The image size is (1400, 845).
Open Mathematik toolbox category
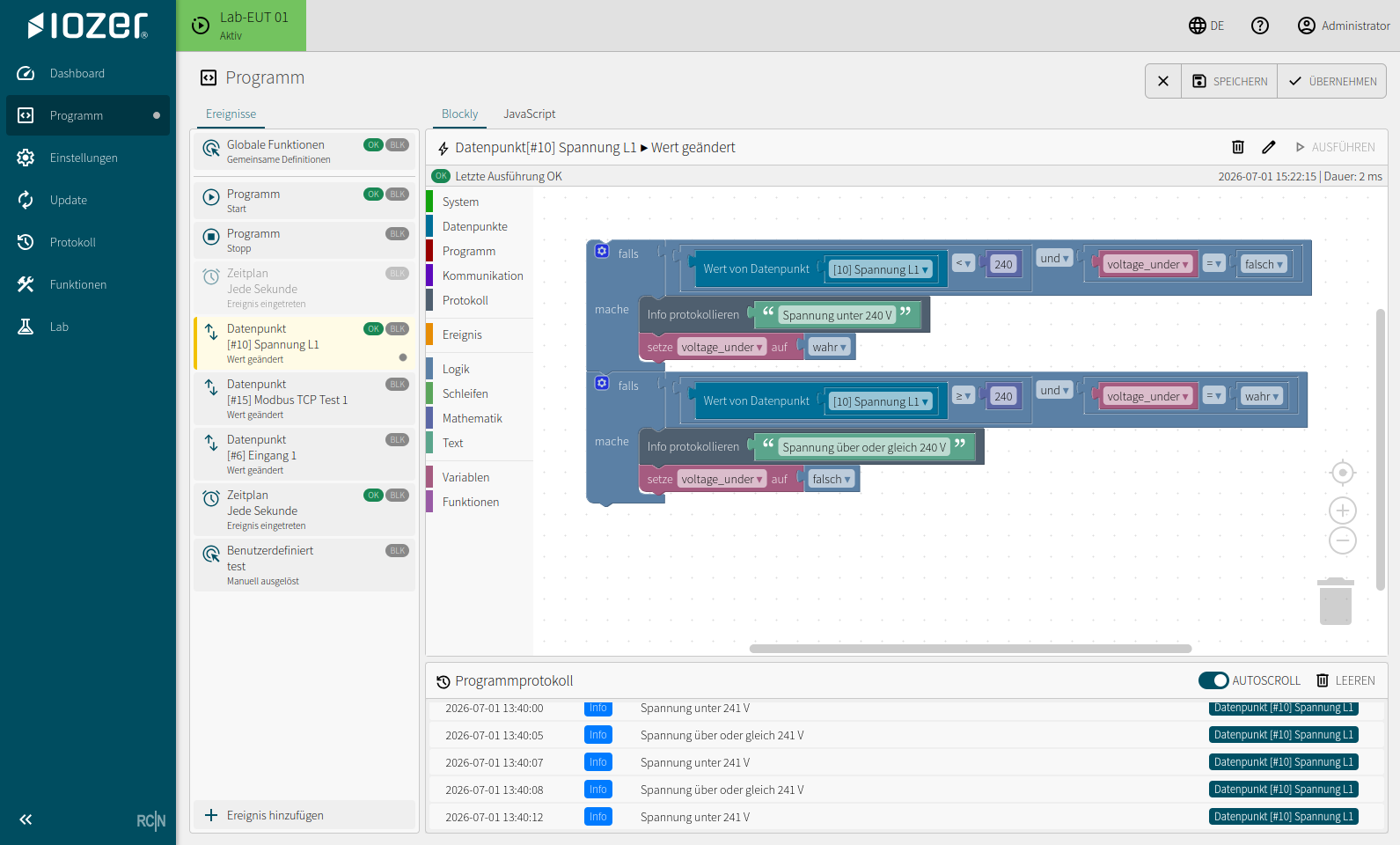(480, 418)
